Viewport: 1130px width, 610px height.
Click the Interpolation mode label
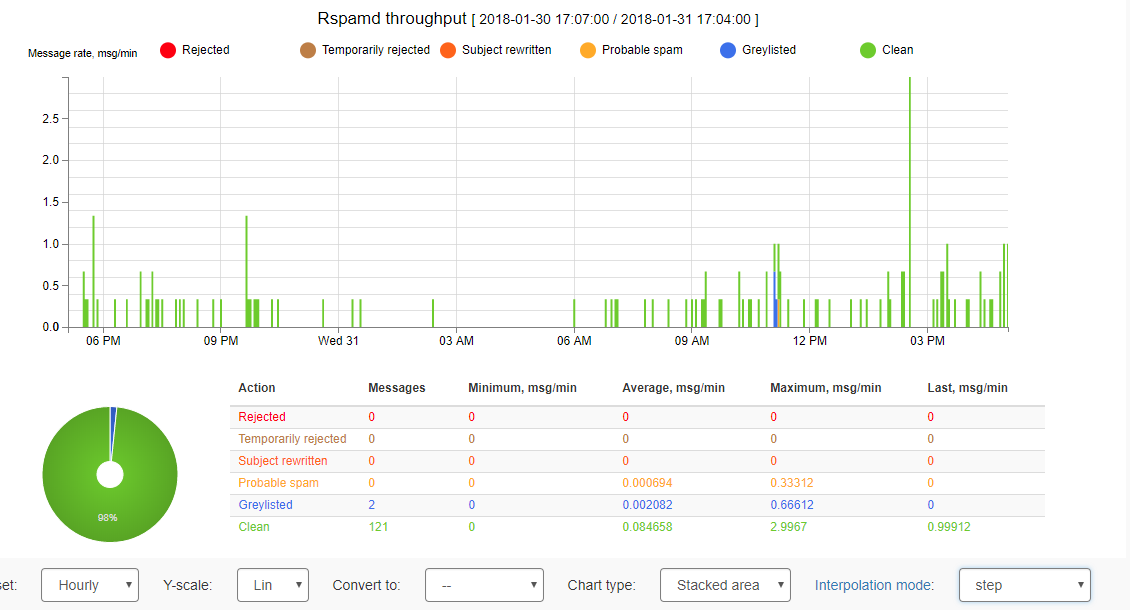[x=874, y=585]
